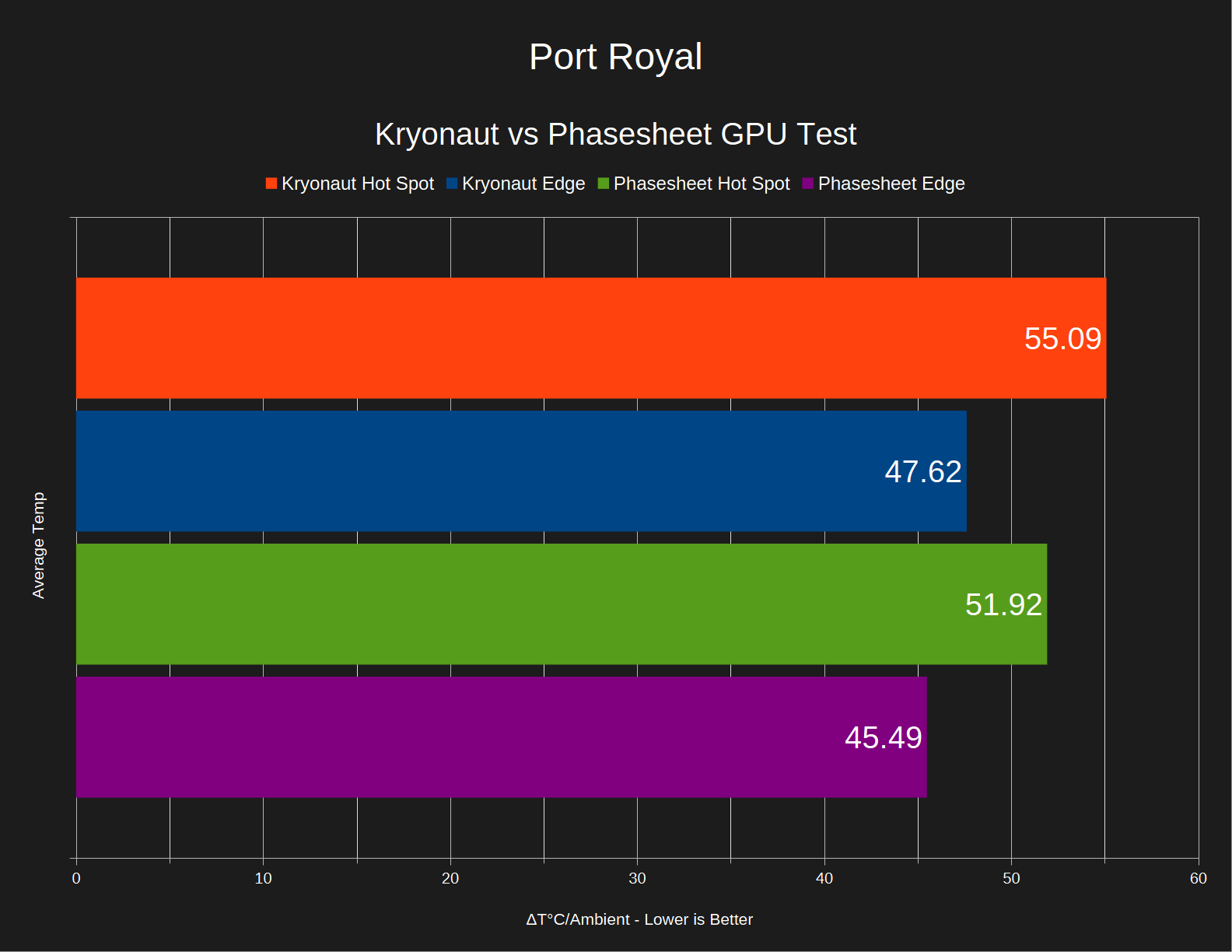This screenshot has width=1232, height=952.
Task: Click the orange bar valued 55.09
Action: click(591, 338)
